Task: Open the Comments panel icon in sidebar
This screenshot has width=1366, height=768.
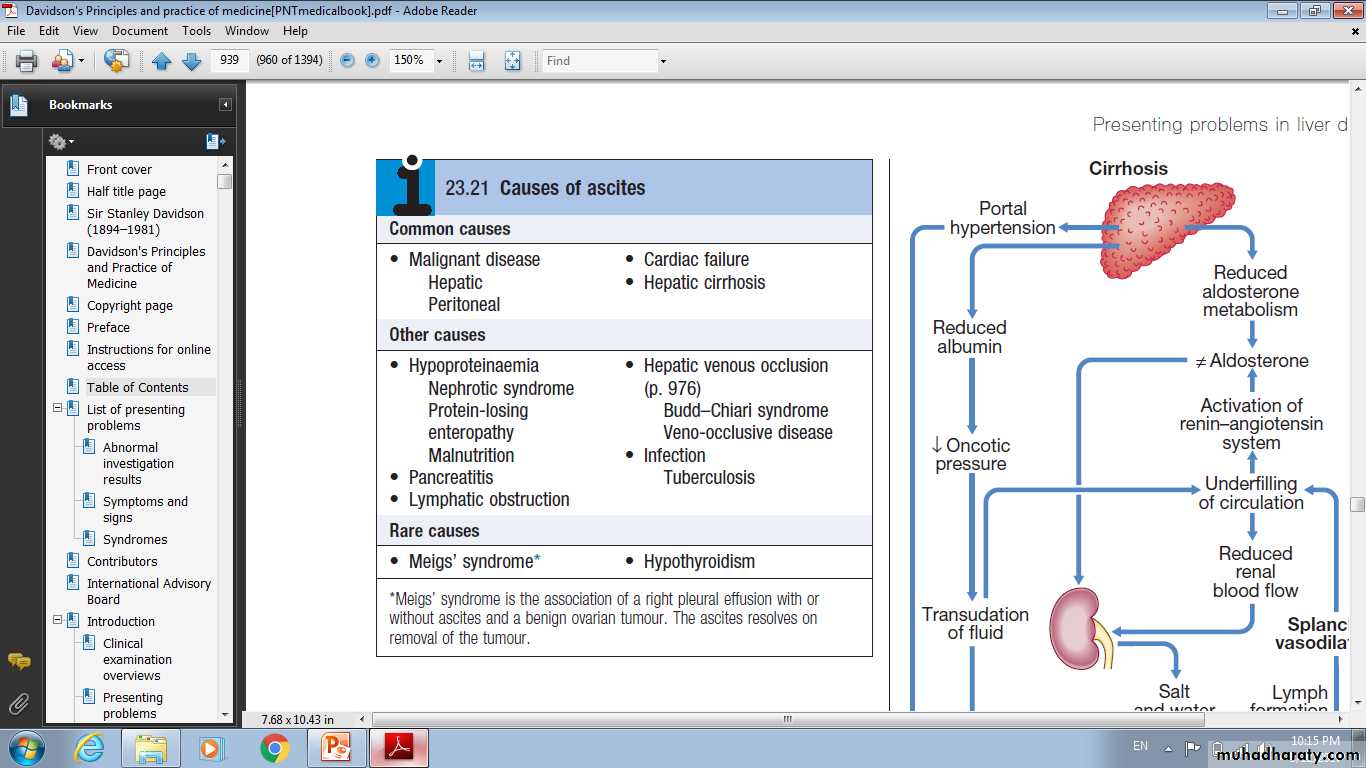Action: click(18, 662)
